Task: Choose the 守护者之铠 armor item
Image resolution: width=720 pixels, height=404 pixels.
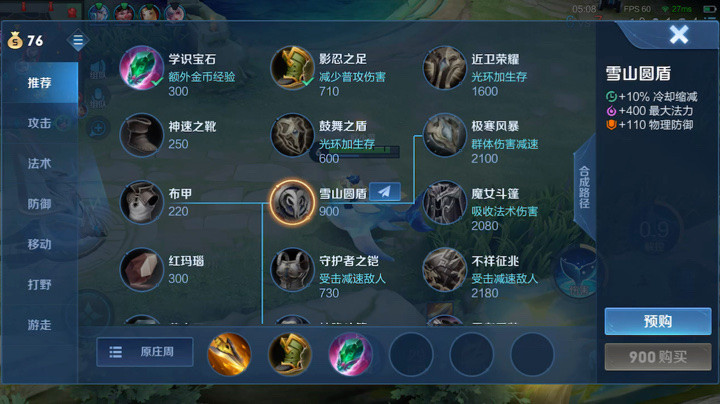Action: click(292, 269)
